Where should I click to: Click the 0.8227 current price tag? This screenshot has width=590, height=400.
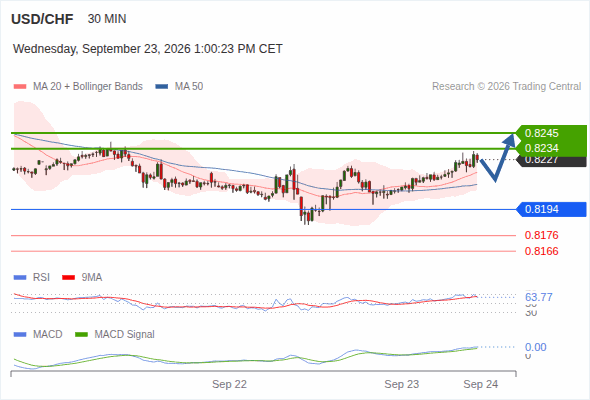pos(551,161)
